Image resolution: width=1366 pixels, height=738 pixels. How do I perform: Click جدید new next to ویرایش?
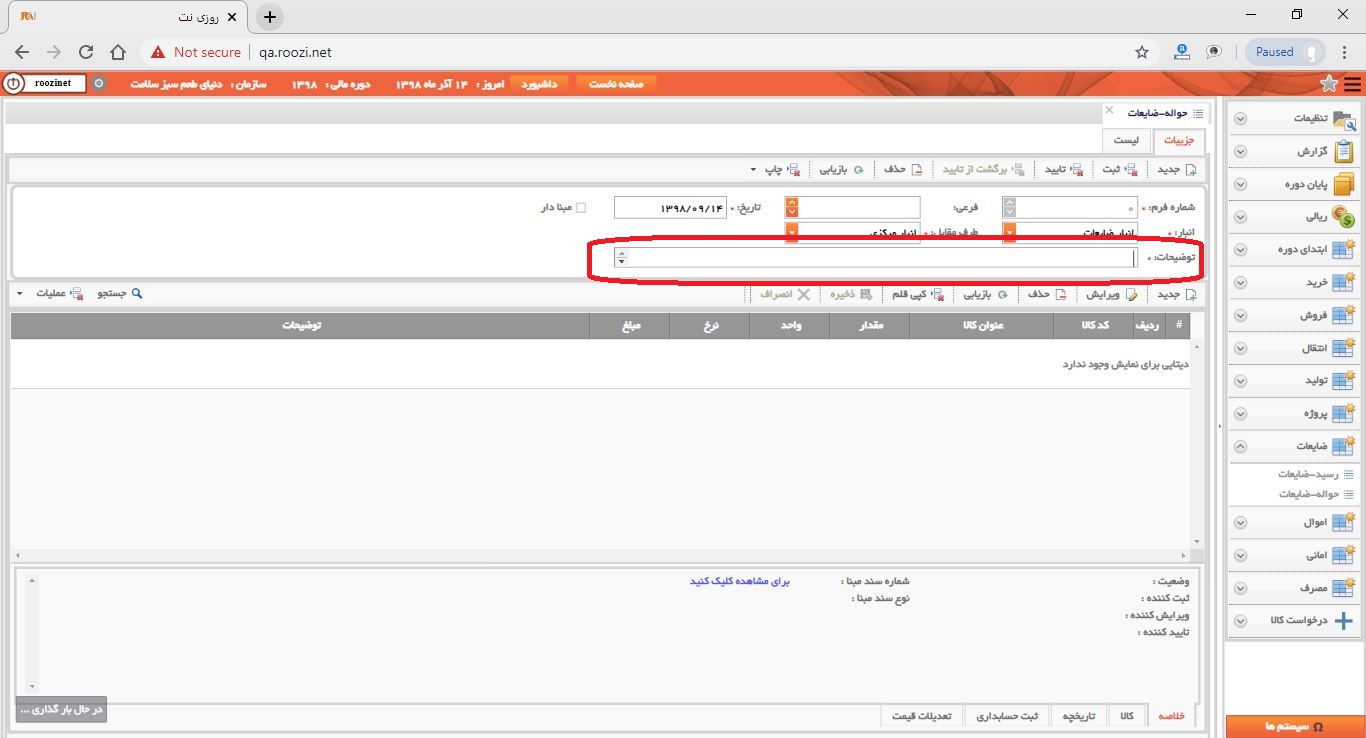[x=1176, y=295]
